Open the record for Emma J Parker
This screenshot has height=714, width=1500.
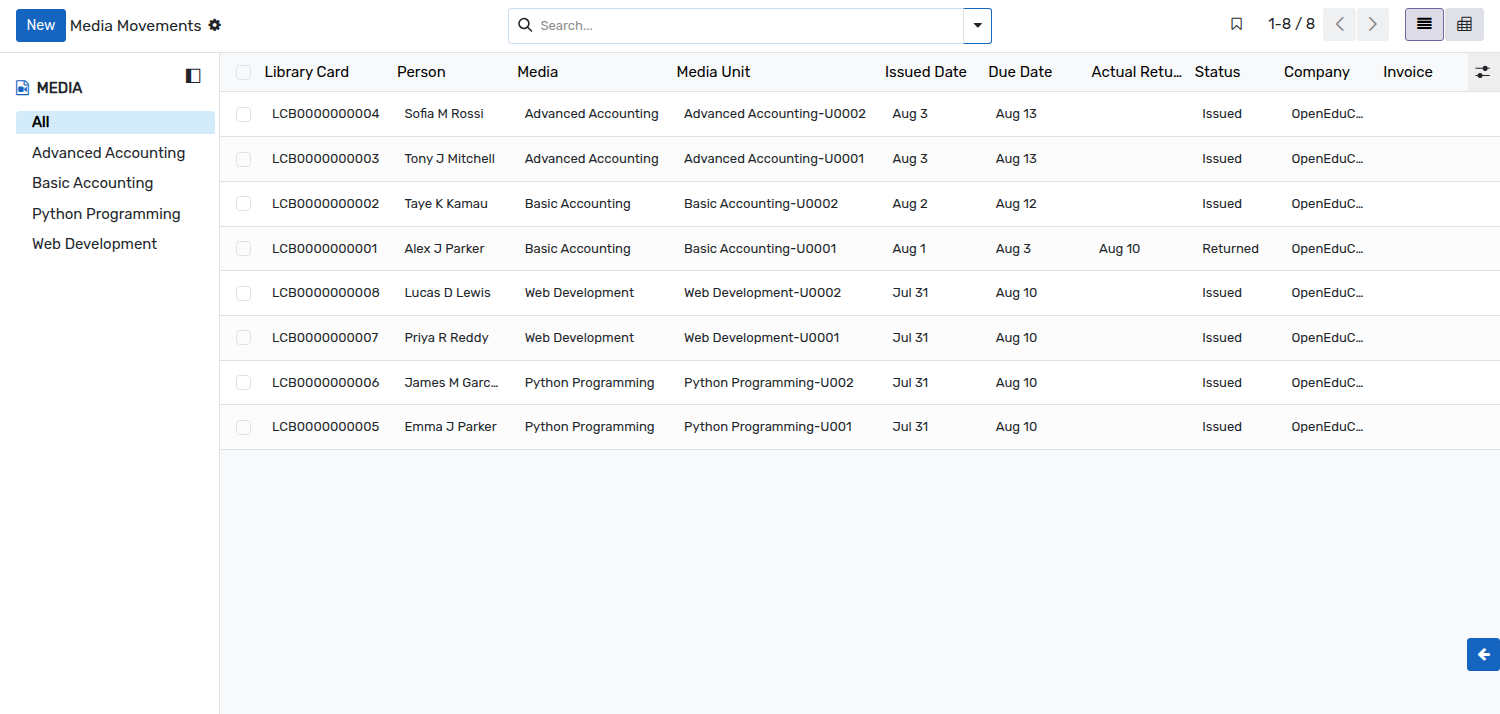(x=450, y=427)
